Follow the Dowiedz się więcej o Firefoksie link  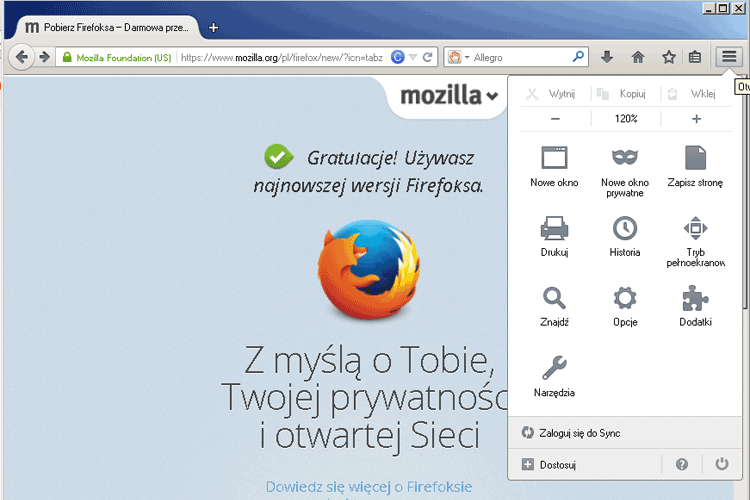pyautogui.click(x=368, y=487)
